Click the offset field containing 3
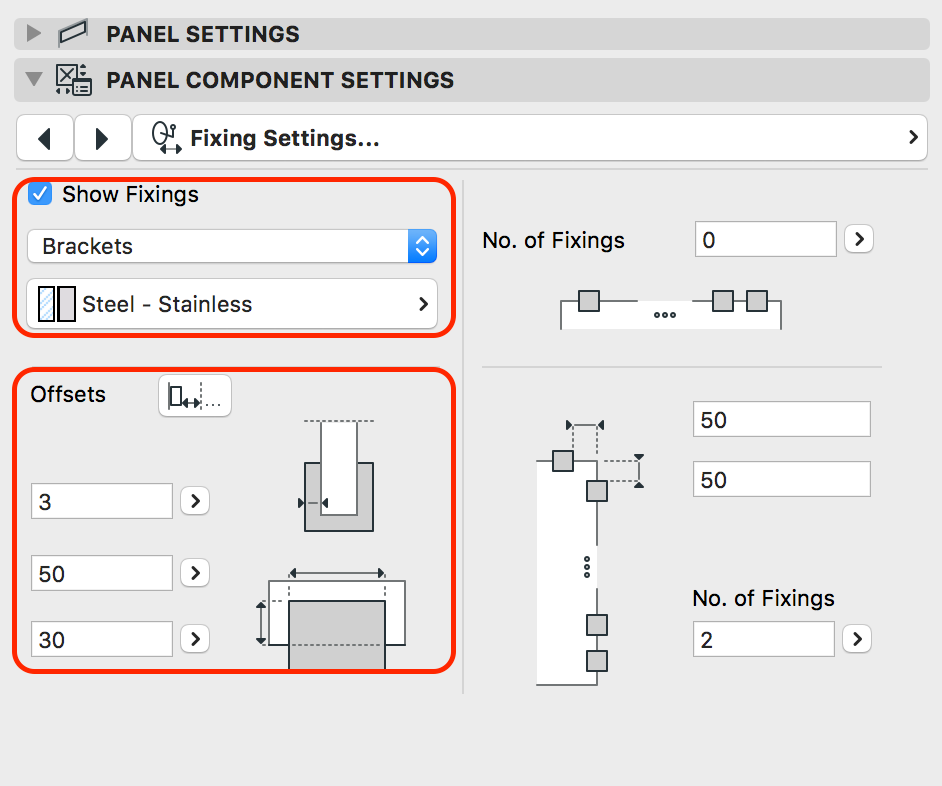The image size is (942, 786). coord(101,501)
